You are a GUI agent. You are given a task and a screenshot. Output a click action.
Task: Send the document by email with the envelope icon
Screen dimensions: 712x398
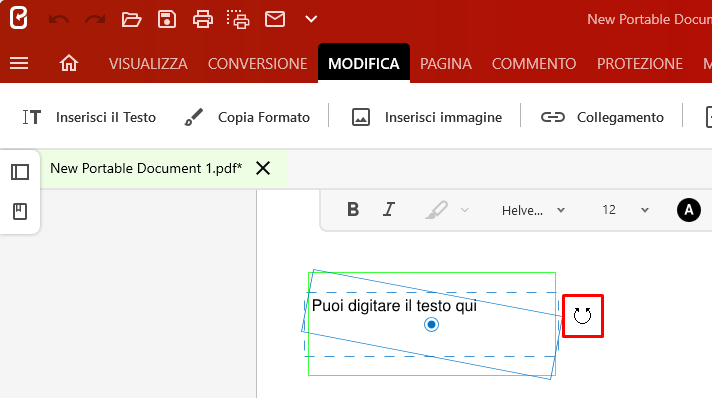275,19
